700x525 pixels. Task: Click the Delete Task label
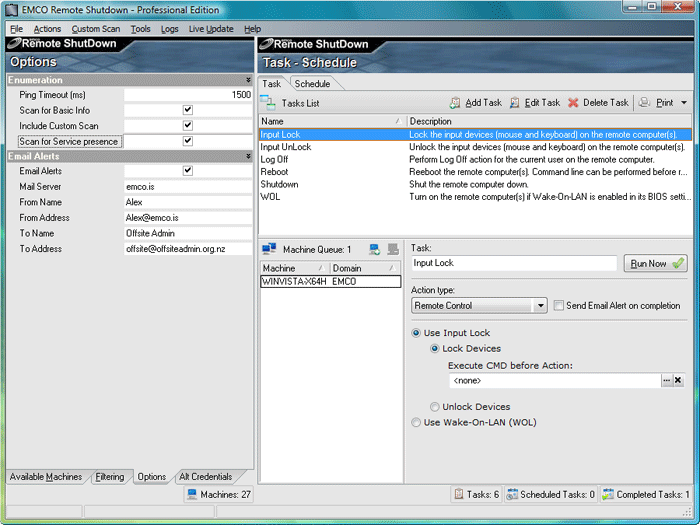click(606, 103)
